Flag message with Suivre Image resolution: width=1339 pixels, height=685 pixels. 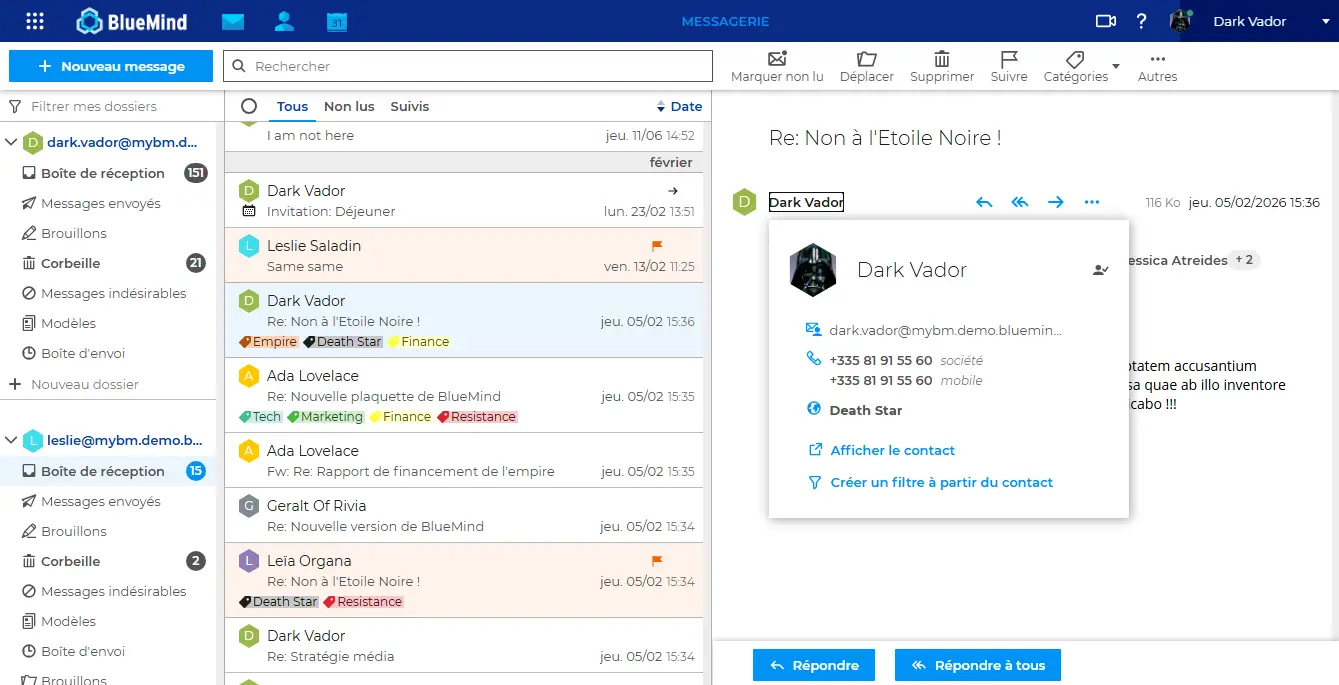(1009, 67)
